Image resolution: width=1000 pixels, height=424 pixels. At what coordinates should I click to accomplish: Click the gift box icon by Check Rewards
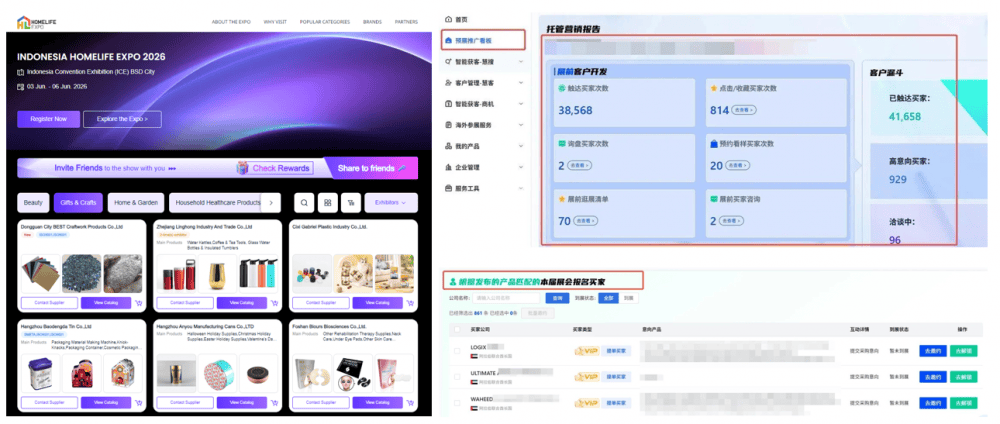click(x=242, y=168)
